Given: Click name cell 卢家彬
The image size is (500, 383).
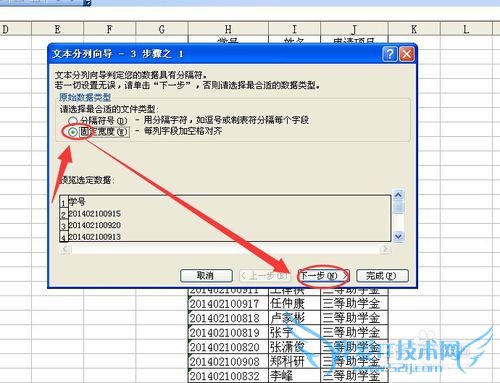Looking at the screenshot, I should pos(295,318).
